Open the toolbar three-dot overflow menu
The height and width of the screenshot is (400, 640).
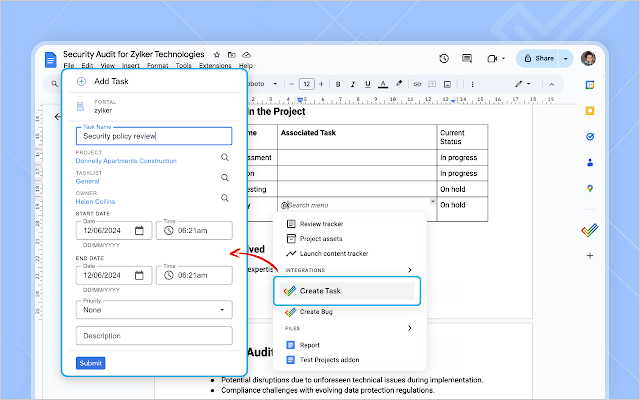coord(472,84)
